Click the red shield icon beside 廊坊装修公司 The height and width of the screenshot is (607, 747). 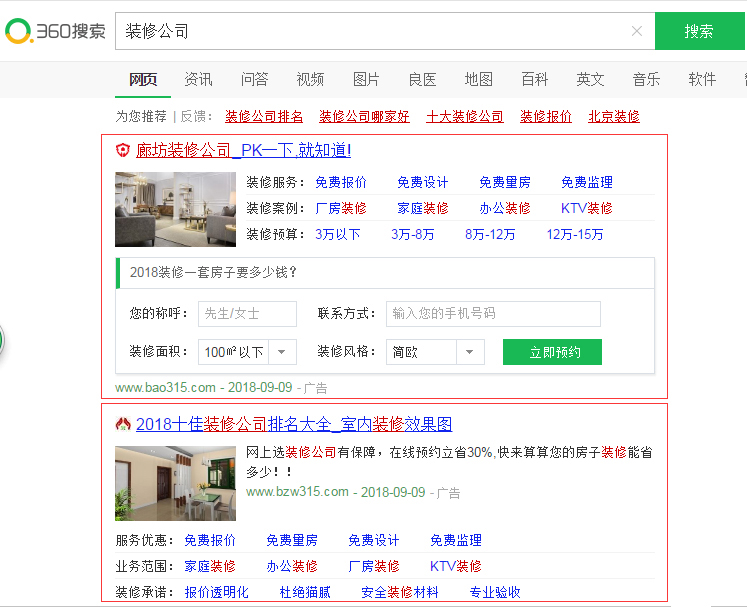click(x=123, y=151)
